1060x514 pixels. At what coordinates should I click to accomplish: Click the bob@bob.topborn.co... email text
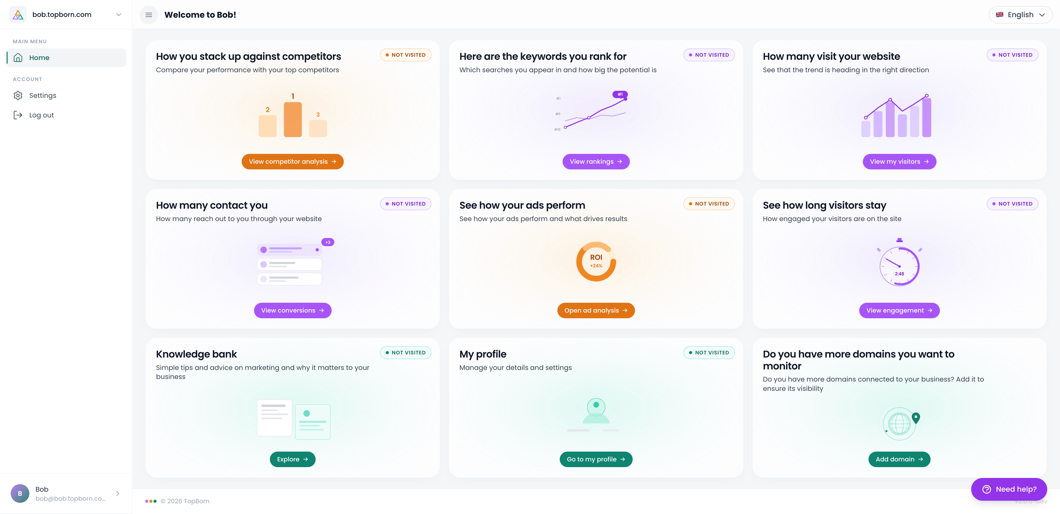coord(71,499)
